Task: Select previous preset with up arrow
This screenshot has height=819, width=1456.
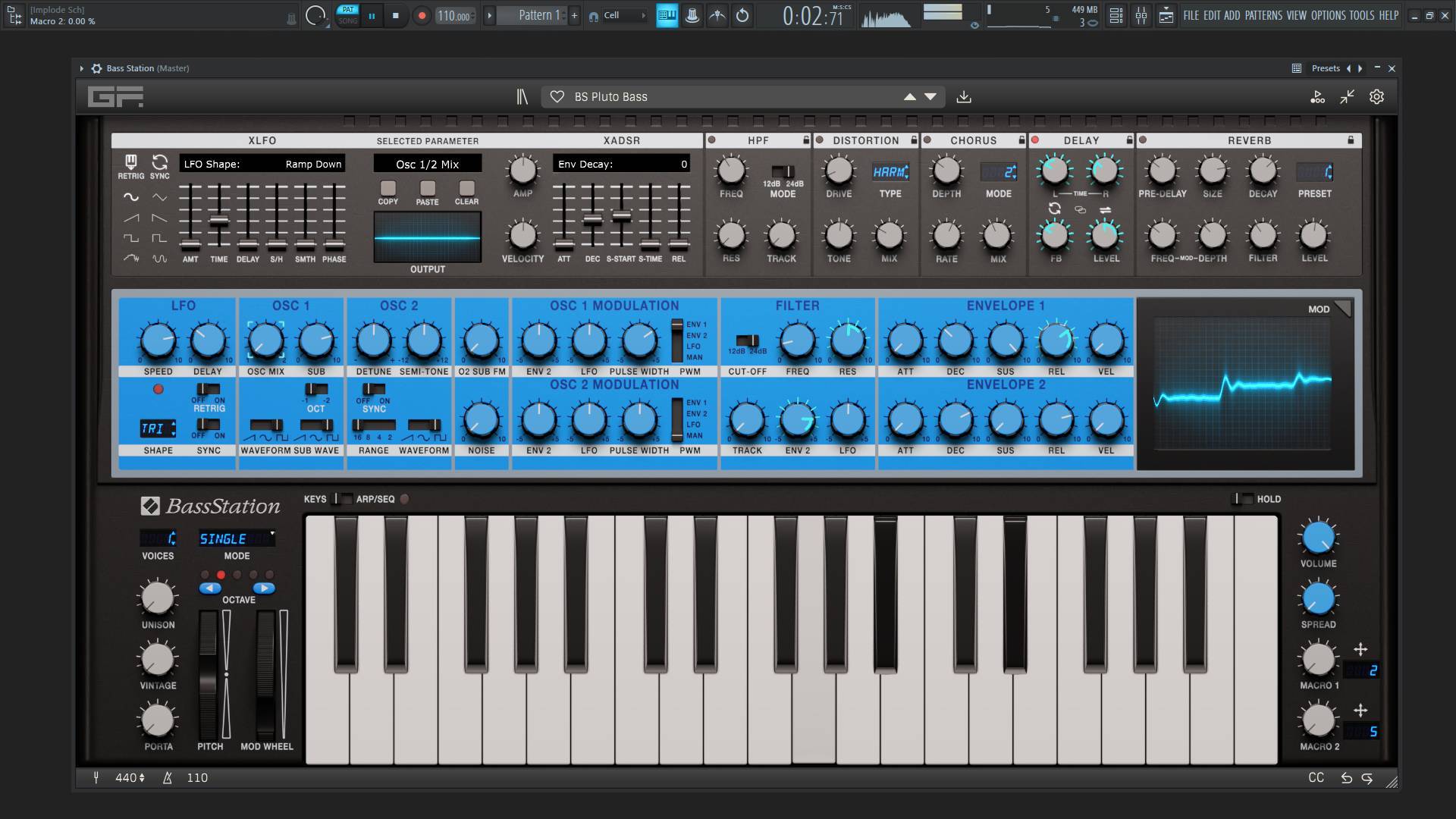Action: [909, 97]
